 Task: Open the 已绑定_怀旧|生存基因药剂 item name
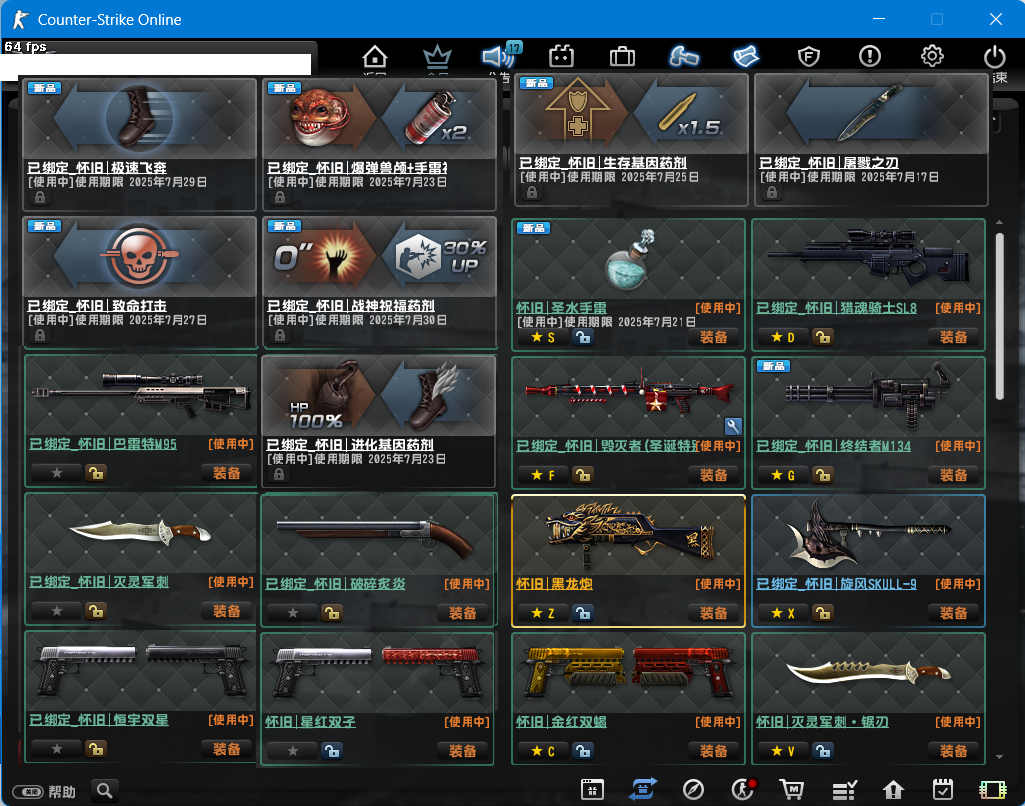[603, 163]
